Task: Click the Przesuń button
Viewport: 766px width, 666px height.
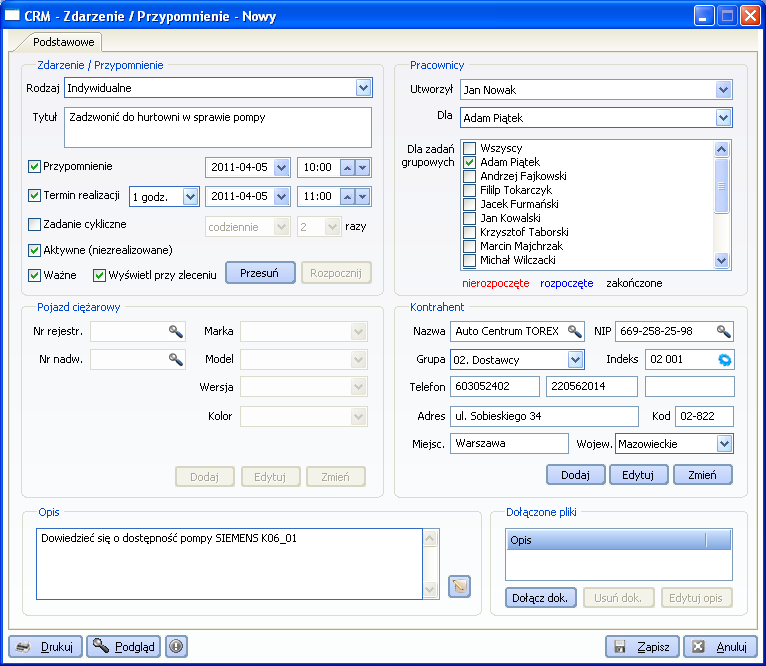Action: pyautogui.click(x=260, y=273)
